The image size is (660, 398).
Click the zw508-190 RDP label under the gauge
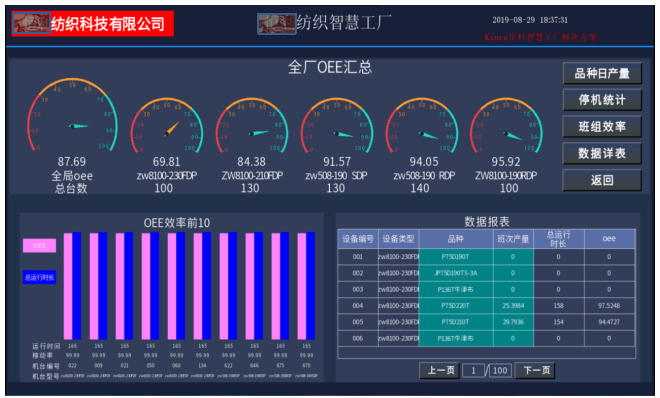click(x=424, y=175)
